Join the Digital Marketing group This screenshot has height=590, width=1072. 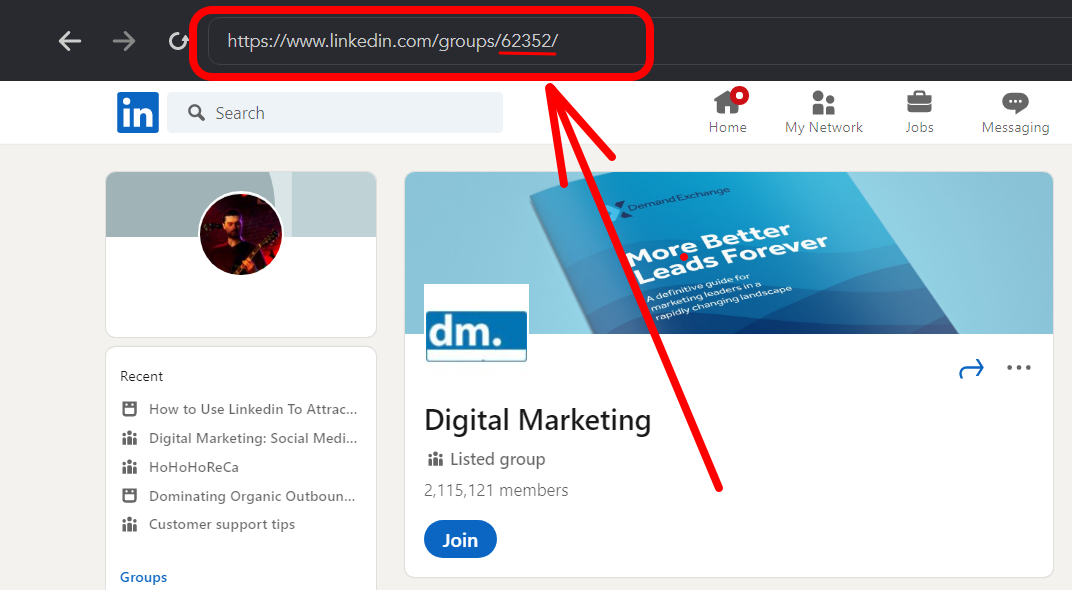pyautogui.click(x=460, y=540)
